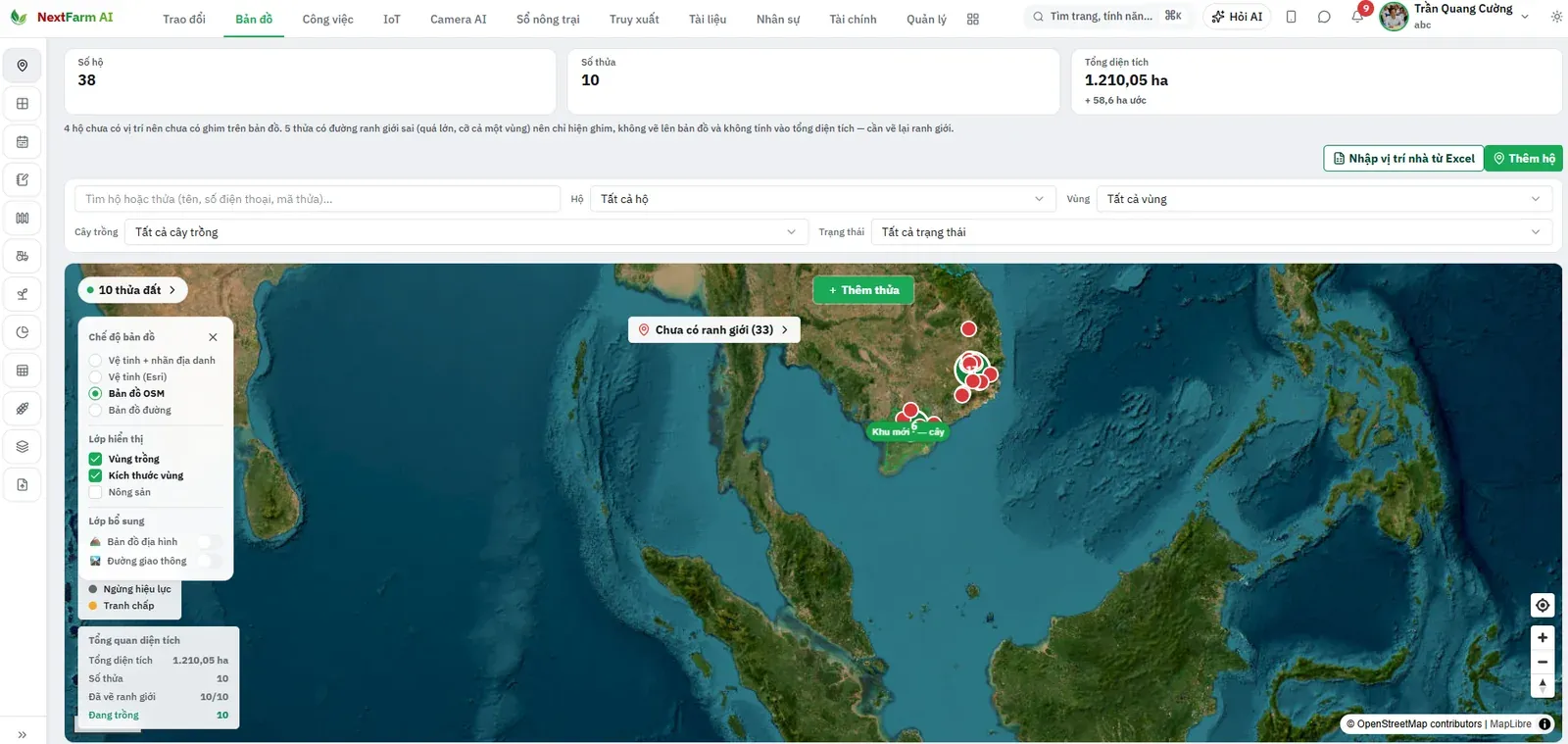Open the Truy xuất tab
This screenshot has width=1568, height=744.
click(634, 20)
